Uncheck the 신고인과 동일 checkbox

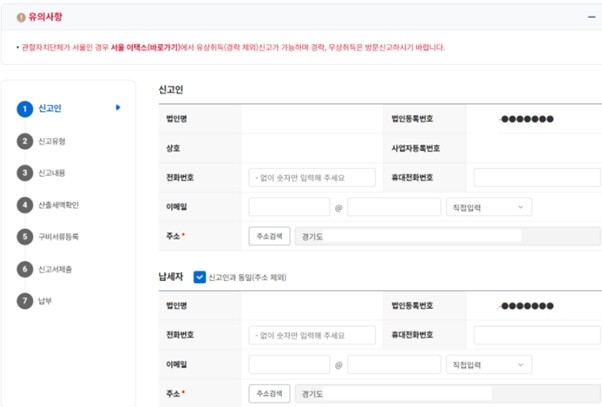(200, 277)
